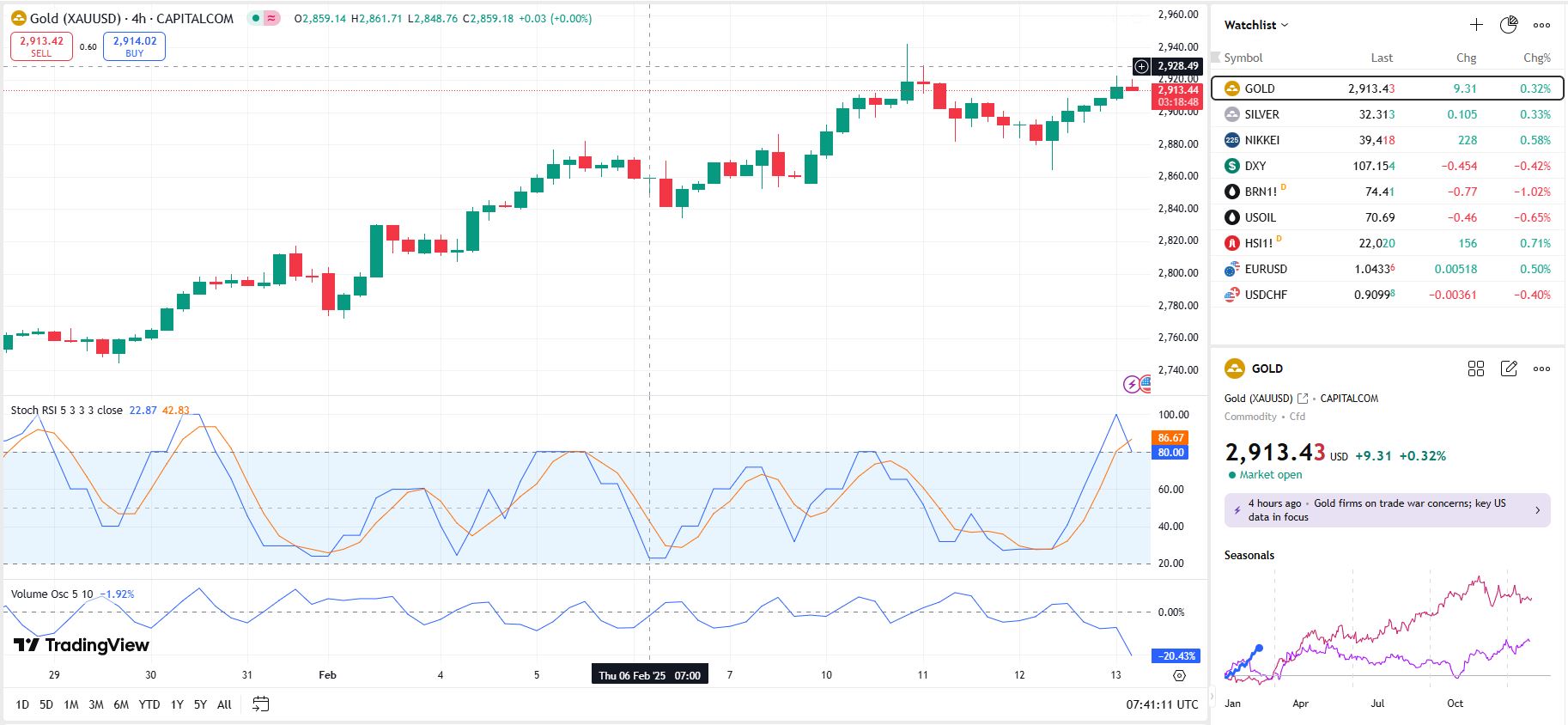Screen dimensions: 1568x725
Task: Switch to the YTD time range
Action: [x=149, y=704]
